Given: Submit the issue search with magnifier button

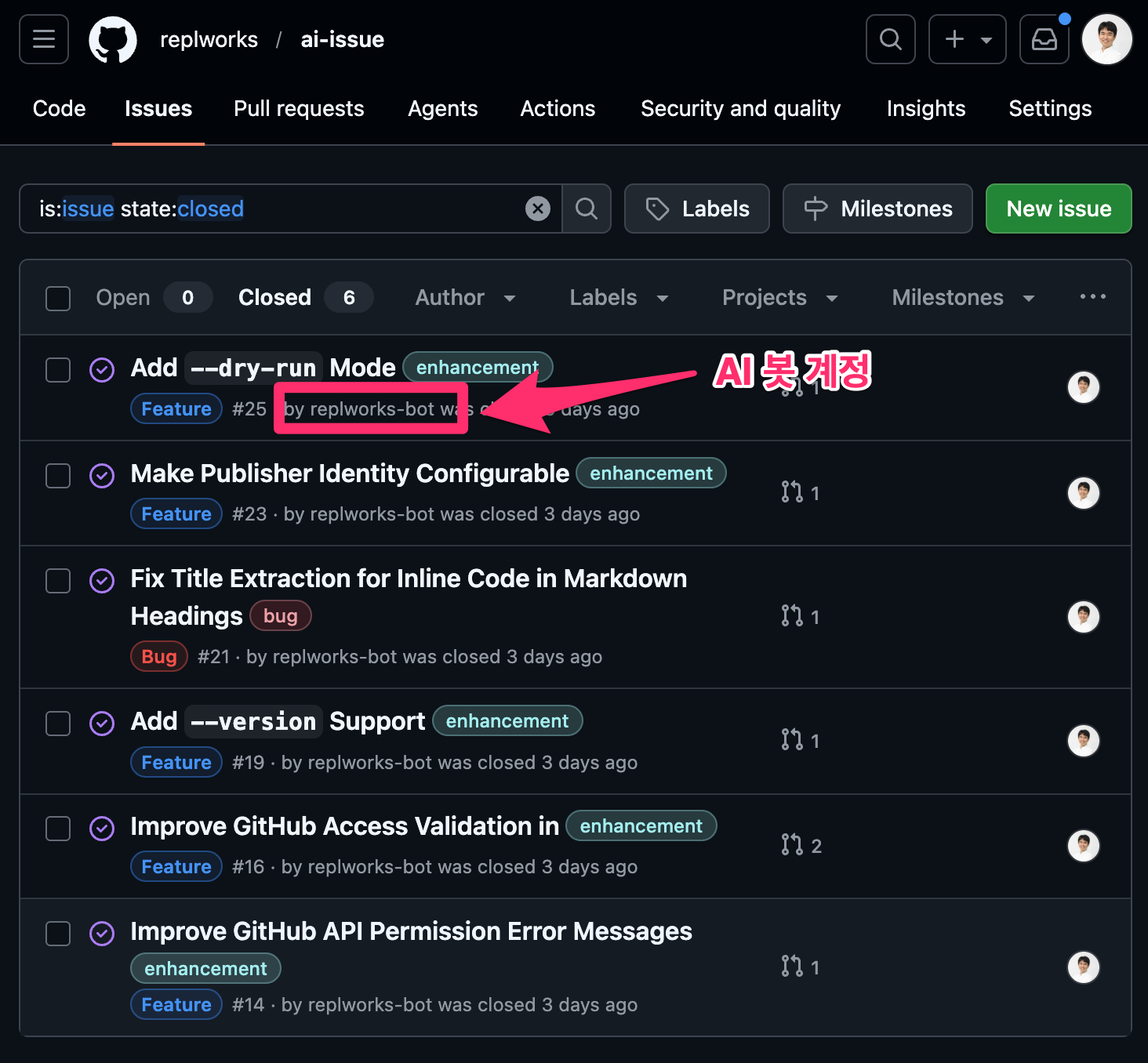Looking at the screenshot, I should 587,209.
